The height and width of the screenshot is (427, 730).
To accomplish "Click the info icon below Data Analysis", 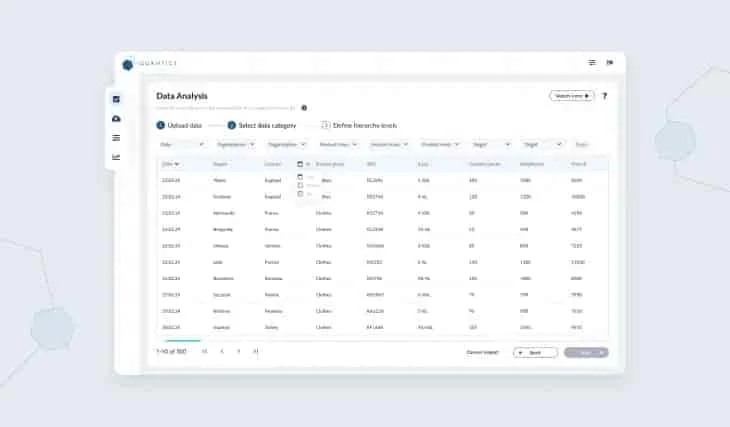I will 304,107.
